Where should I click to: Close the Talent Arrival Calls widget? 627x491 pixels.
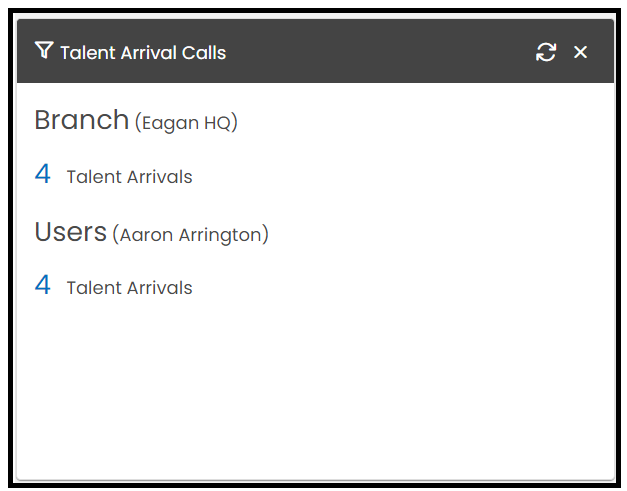pyautogui.click(x=580, y=52)
